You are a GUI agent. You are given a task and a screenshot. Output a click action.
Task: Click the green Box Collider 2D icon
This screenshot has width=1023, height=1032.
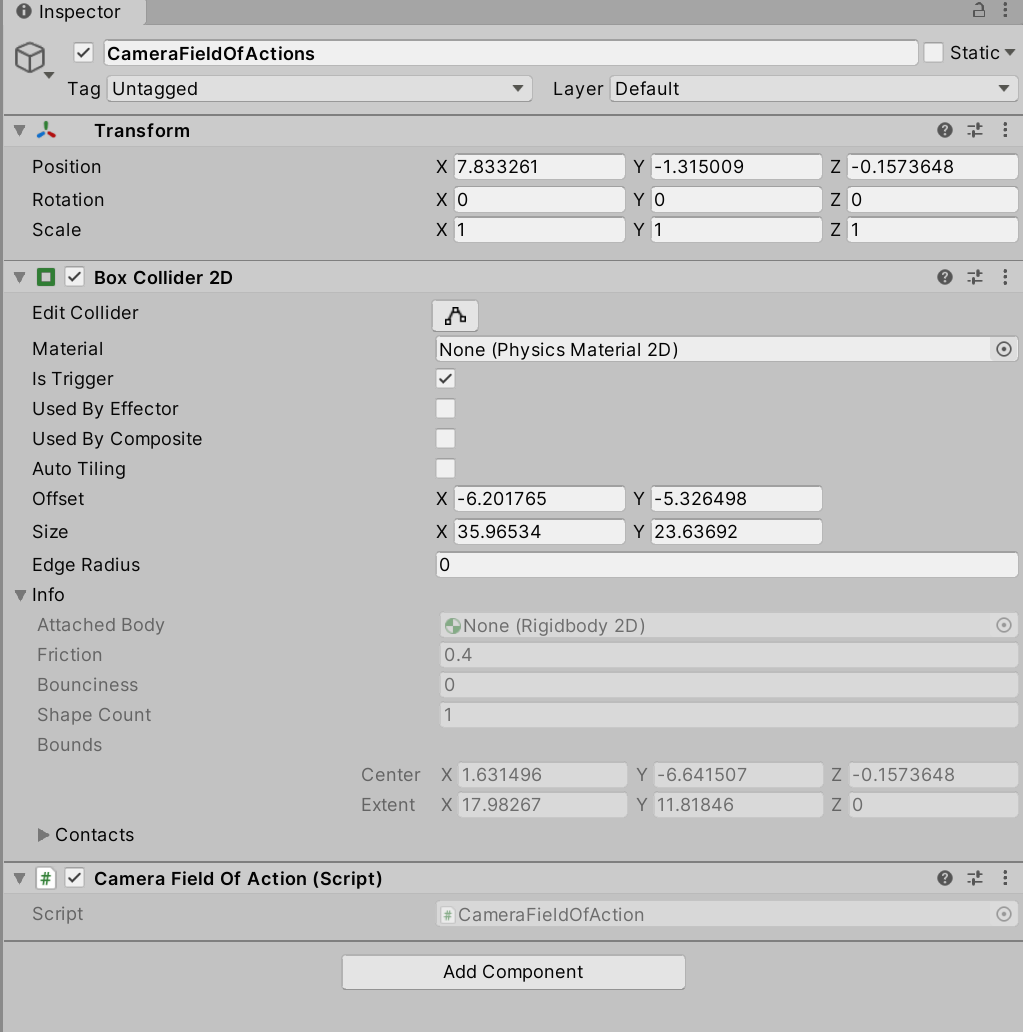click(46, 277)
